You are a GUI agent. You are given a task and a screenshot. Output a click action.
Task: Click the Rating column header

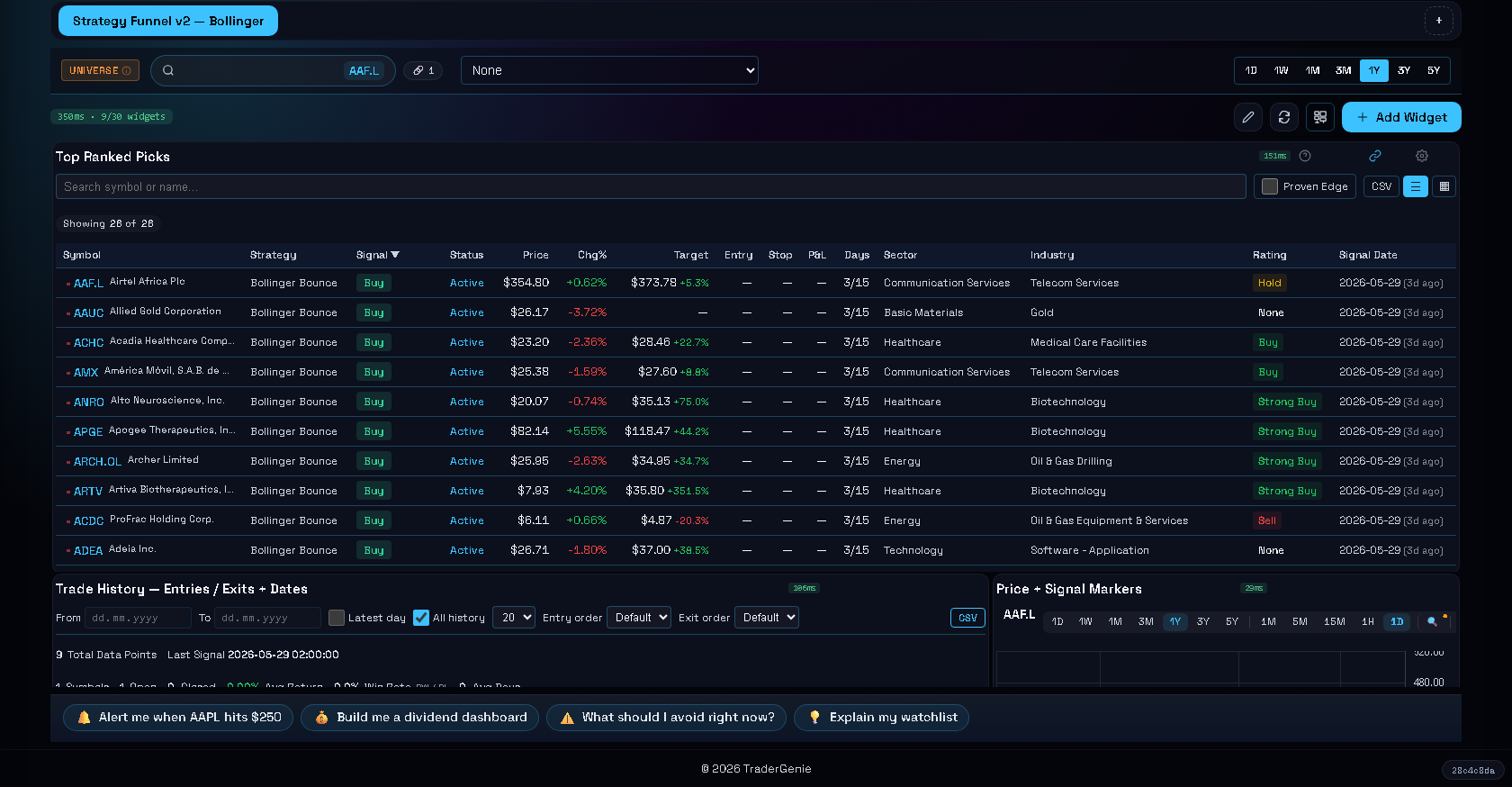click(1270, 255)
